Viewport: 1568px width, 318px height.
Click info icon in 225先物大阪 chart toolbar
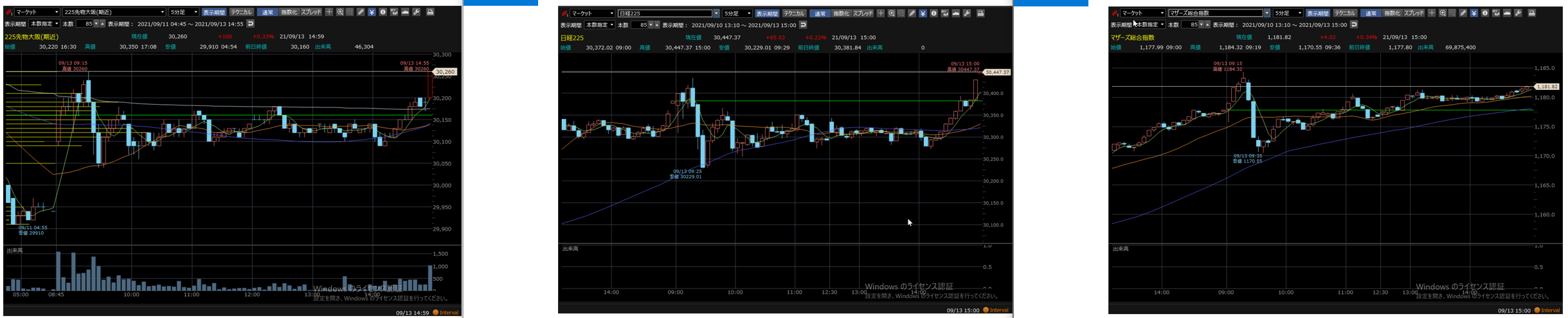(383, 12)
